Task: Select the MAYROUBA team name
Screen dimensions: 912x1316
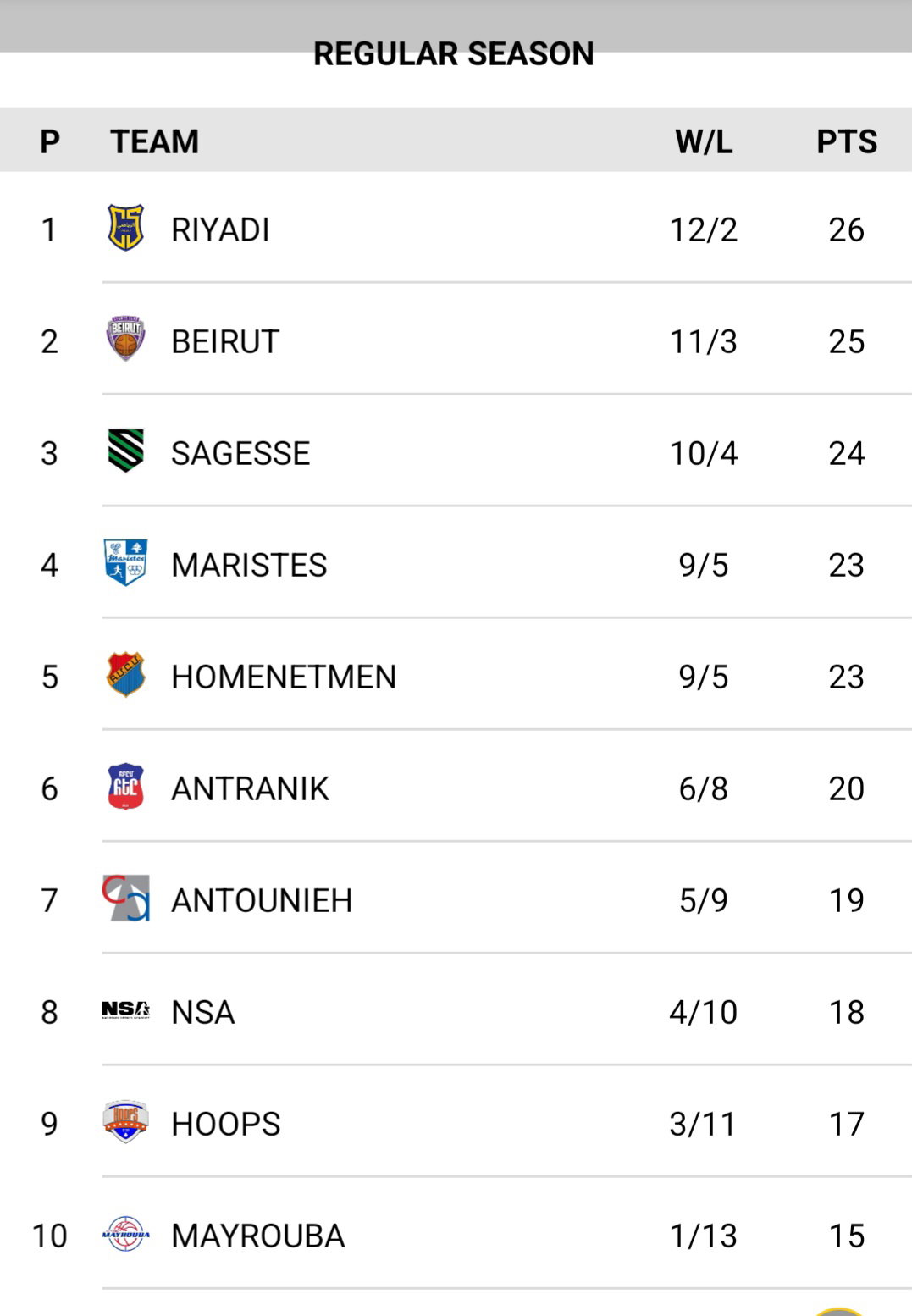Action: pos(257,1236)
